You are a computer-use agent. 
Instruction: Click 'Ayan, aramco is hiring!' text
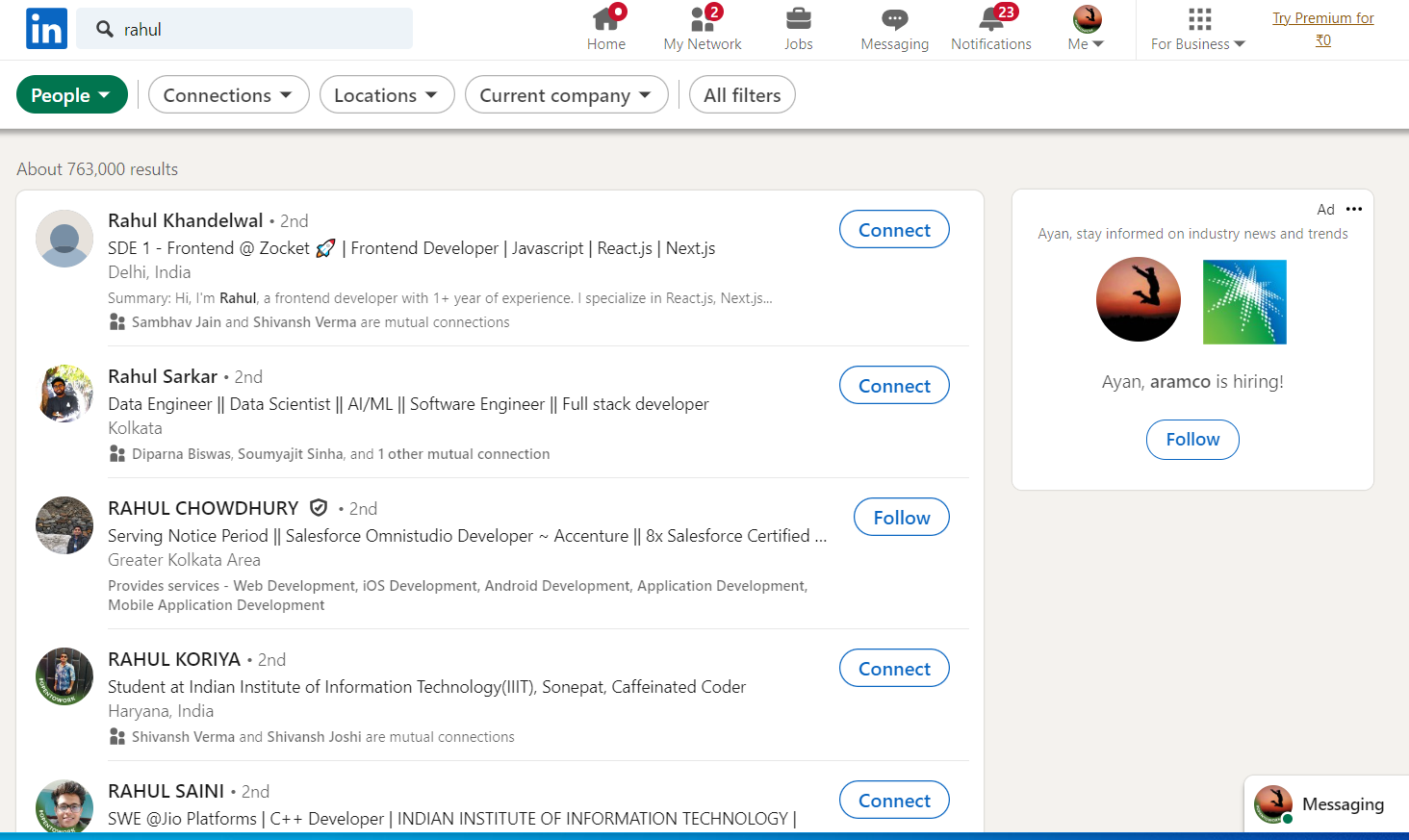pyautogui.click(x=1192, y=382)
